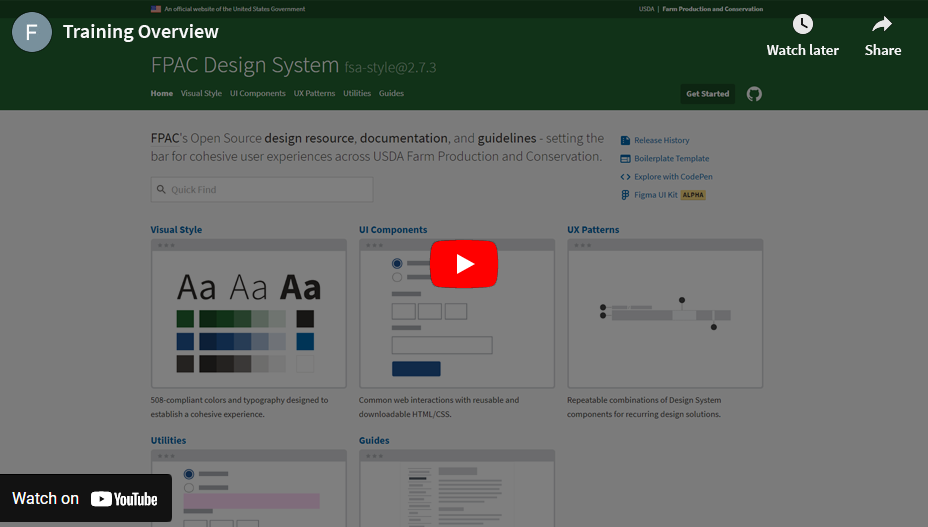928x527 pixels.
Task: Click the single green swatch in Visual Style card
Action: pos(185,319)
